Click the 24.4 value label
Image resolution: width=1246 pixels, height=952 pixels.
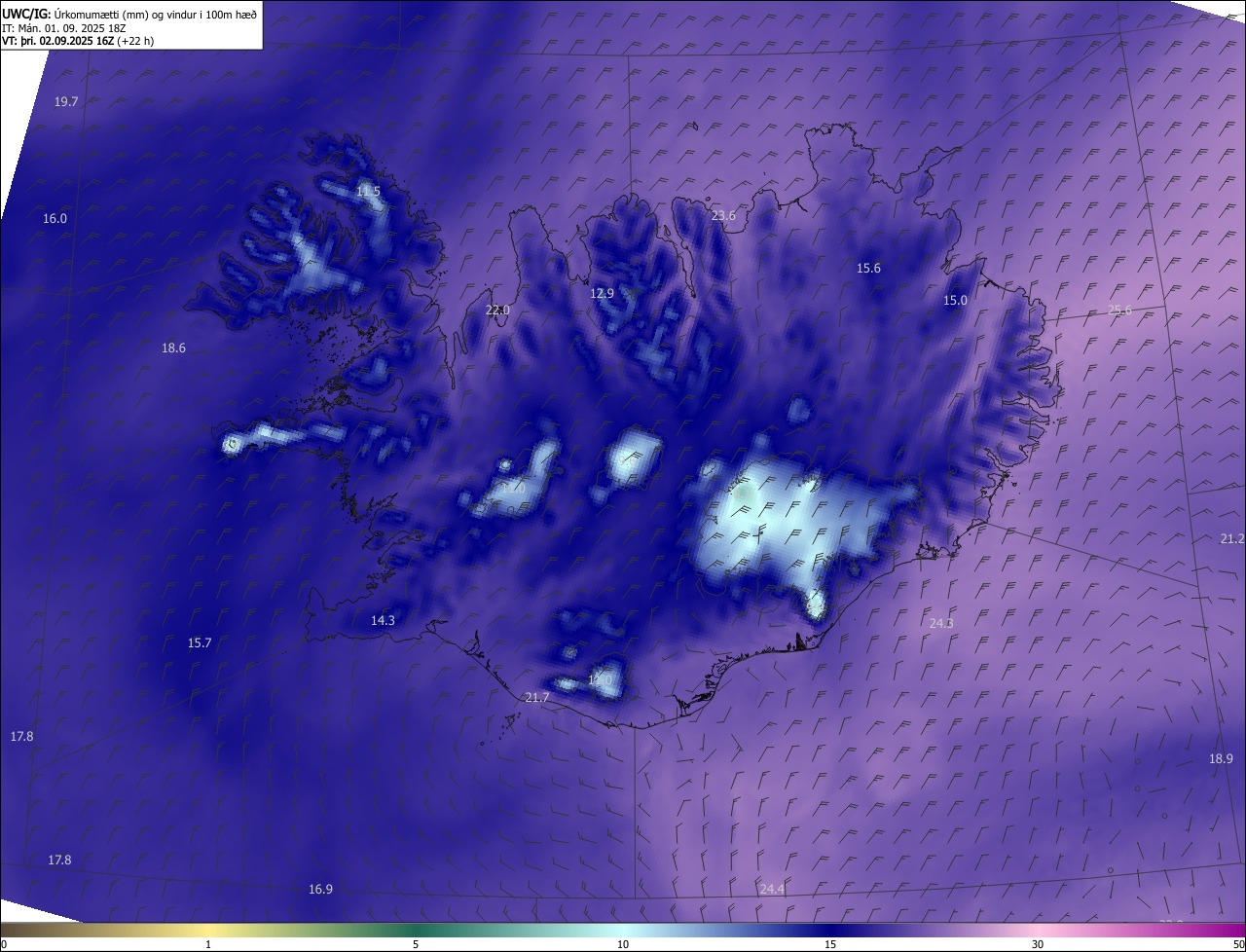pos(772,889)
